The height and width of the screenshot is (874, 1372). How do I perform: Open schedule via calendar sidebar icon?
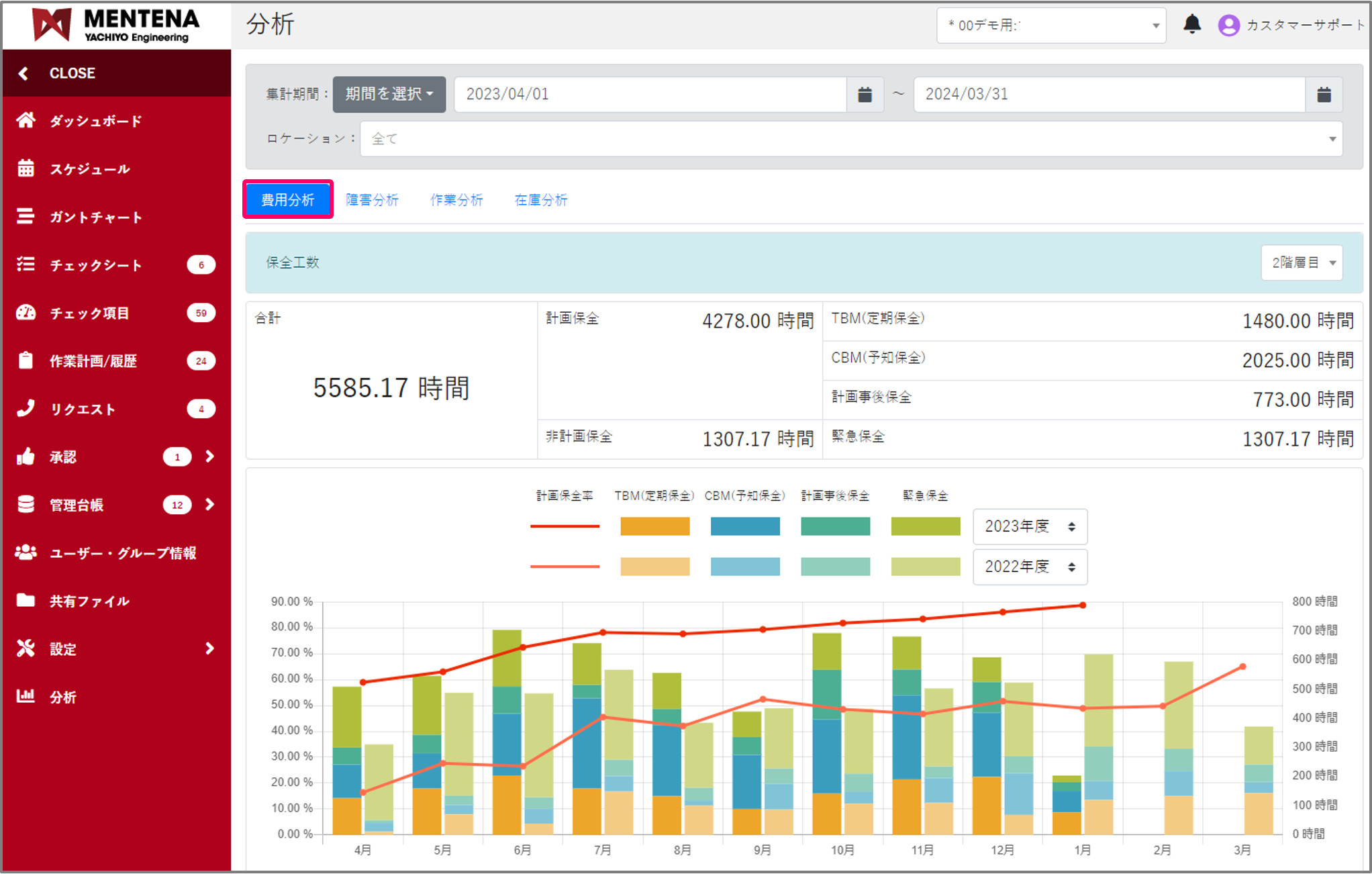pyautogui.click(x=26, y=168)
